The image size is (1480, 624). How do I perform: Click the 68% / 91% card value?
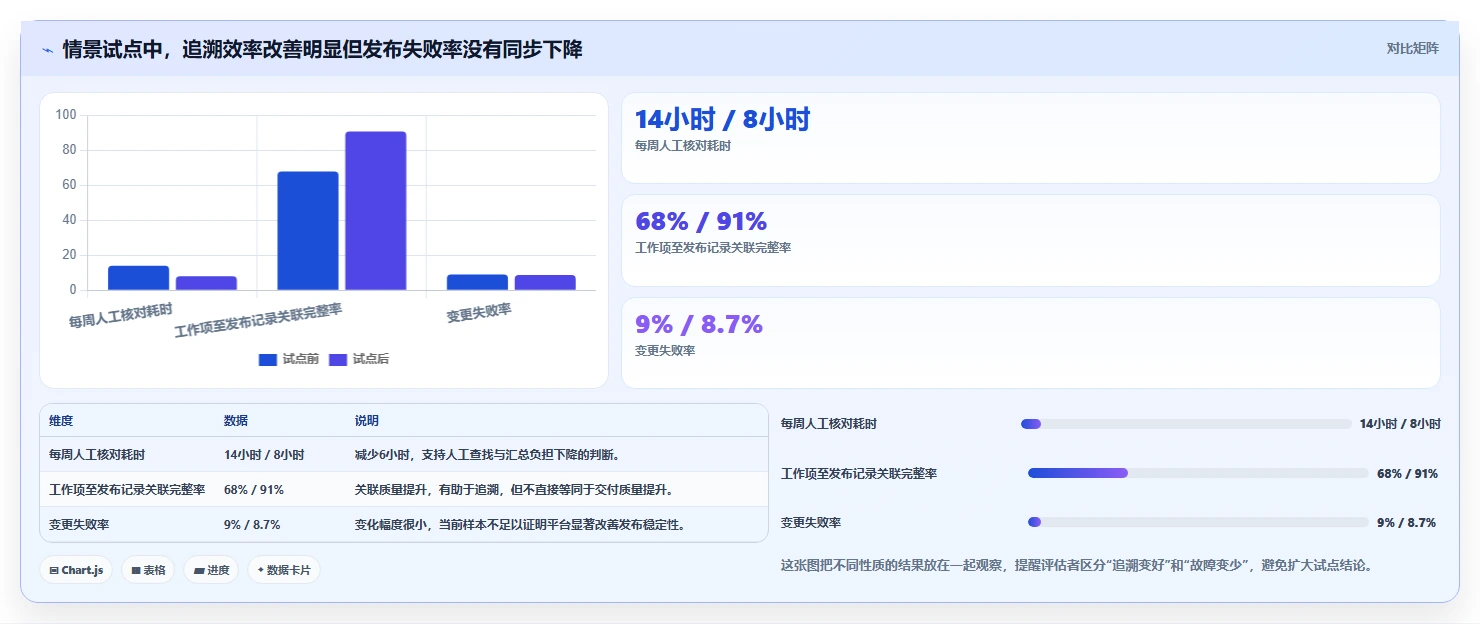(x=701, y=222)
